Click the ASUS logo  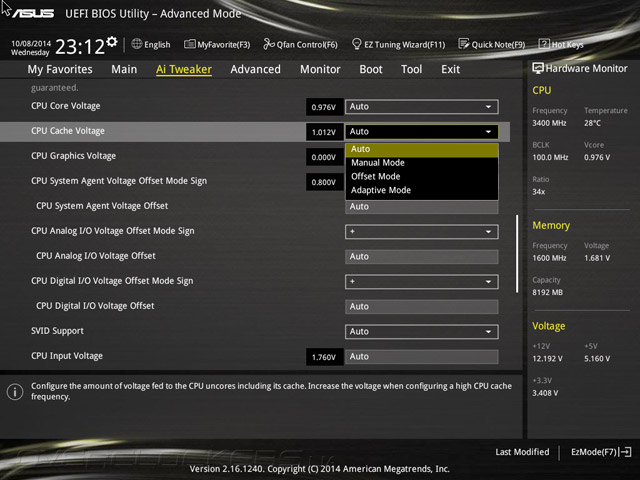[33, 13]
